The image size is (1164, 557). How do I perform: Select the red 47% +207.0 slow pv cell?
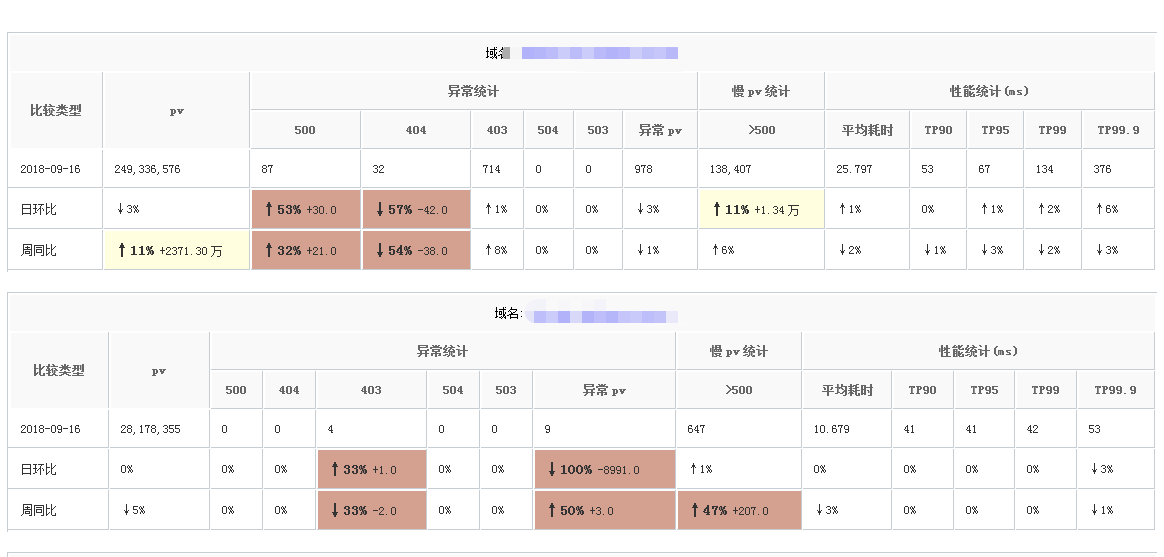[739, 510]
